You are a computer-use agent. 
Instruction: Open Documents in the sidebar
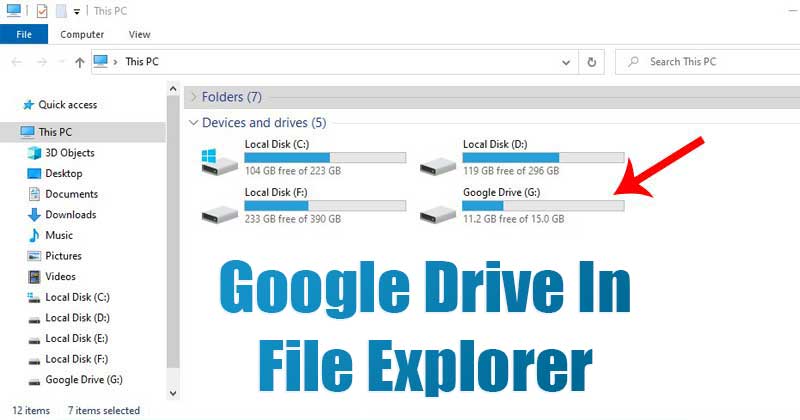(x=71, y=194)
